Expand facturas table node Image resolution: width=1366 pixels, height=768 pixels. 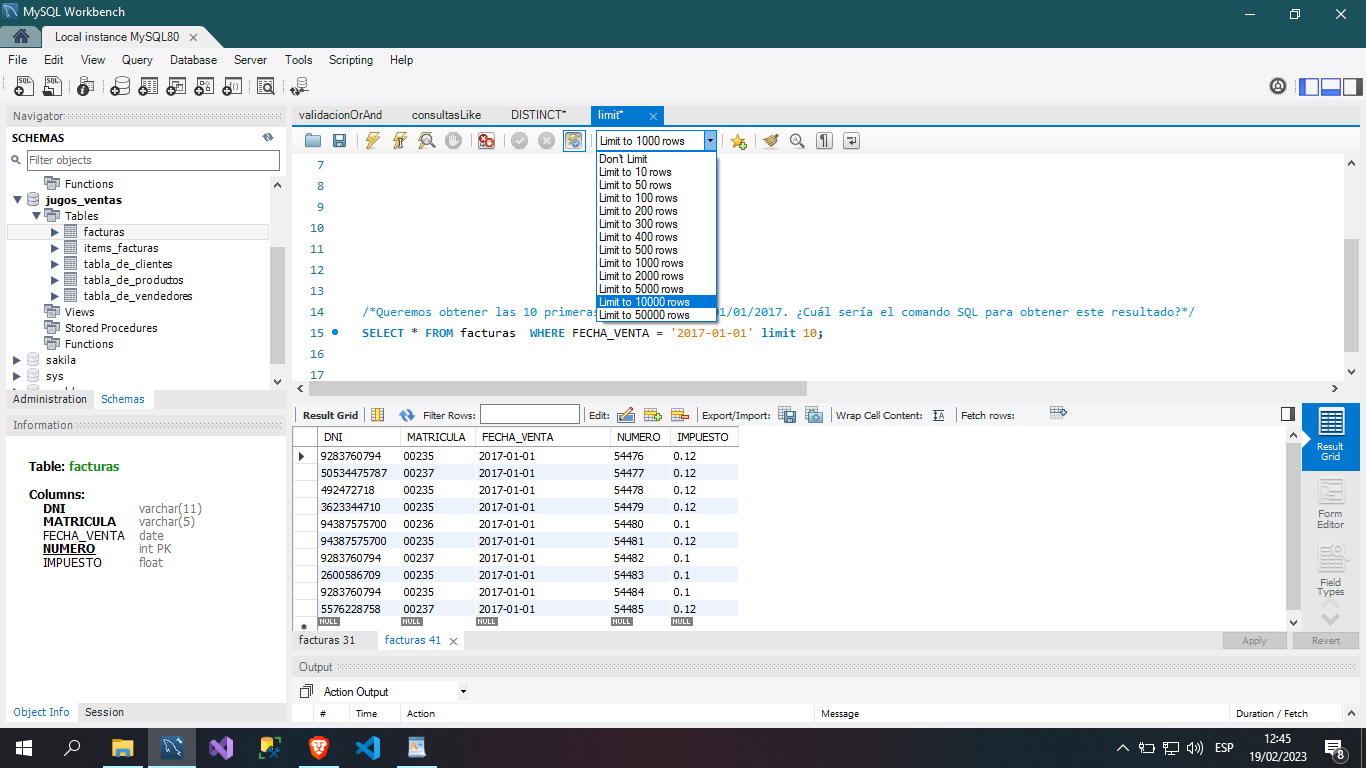click(x=55, y=232)
